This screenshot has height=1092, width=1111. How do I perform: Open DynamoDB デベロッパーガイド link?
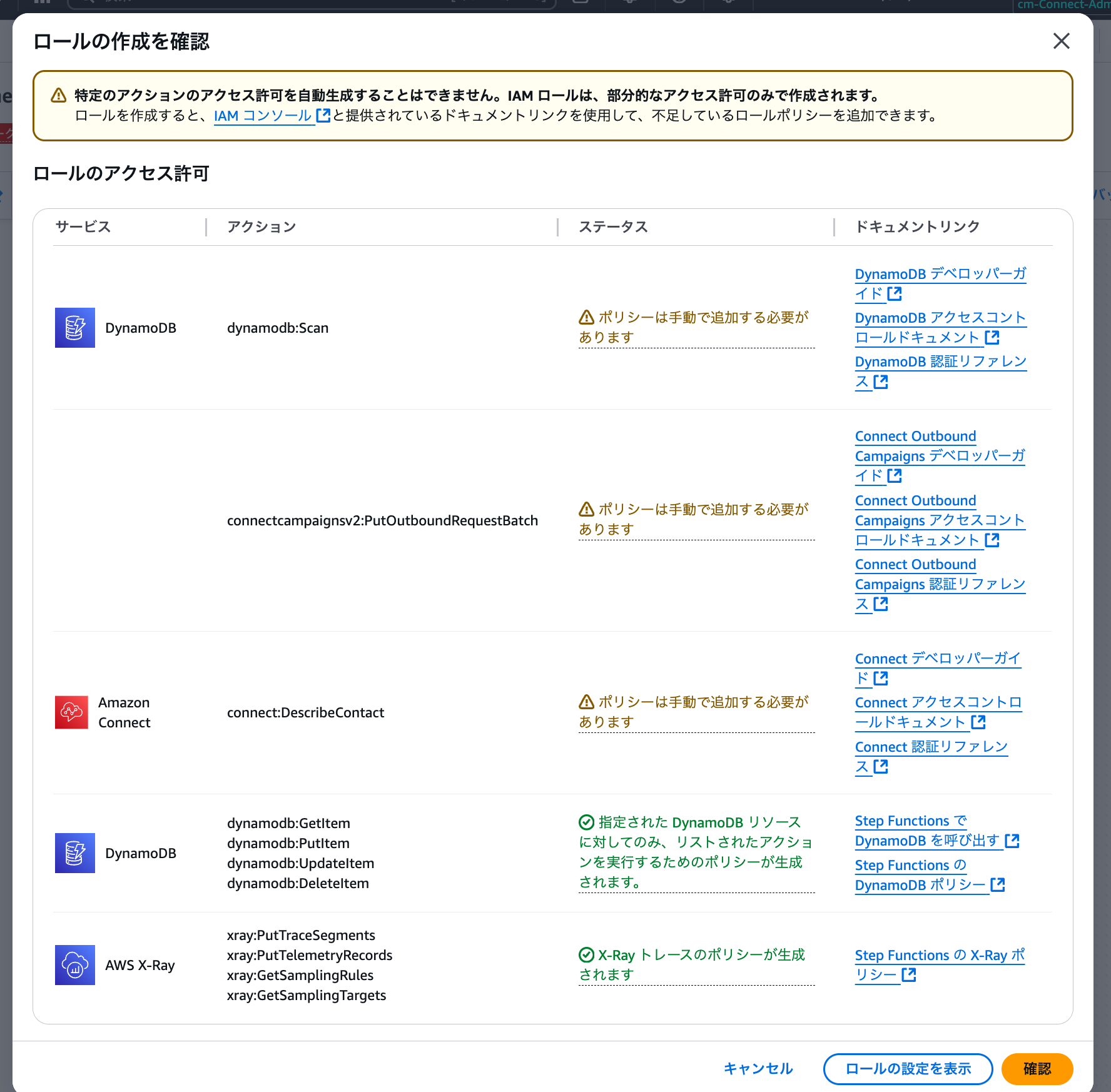(x=940, y=283)
